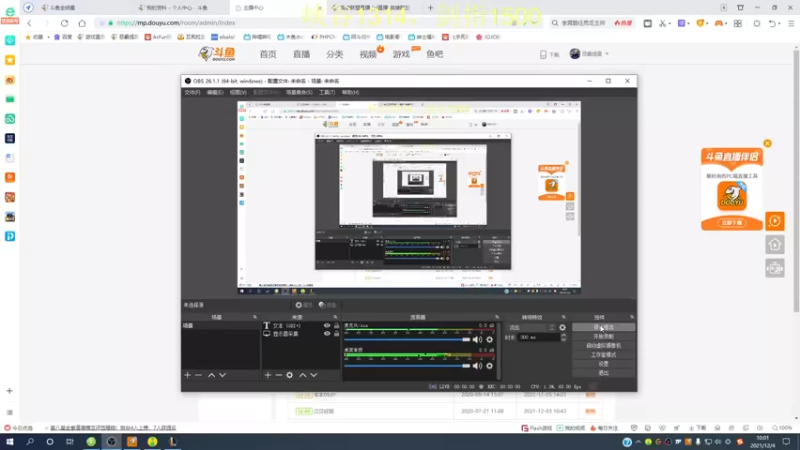Open OBS 设置 settings button
The width and height of the screenshot is (800, 450).
(604, 364)
